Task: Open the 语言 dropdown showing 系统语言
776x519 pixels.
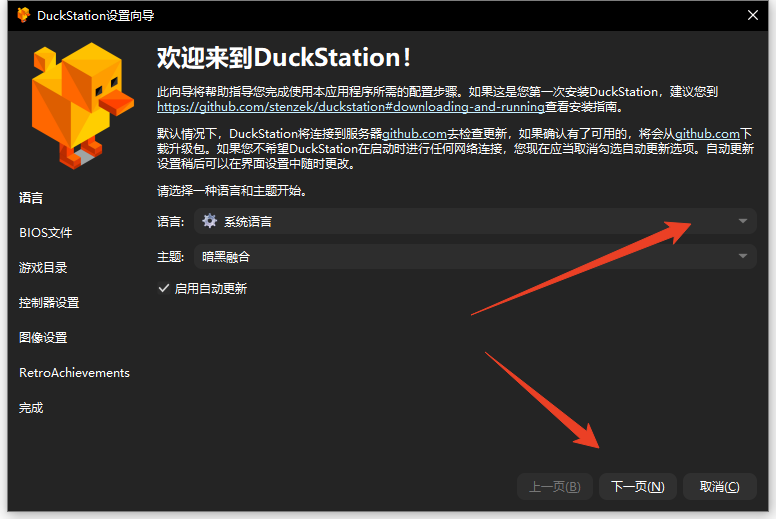Action: [475, 221]
